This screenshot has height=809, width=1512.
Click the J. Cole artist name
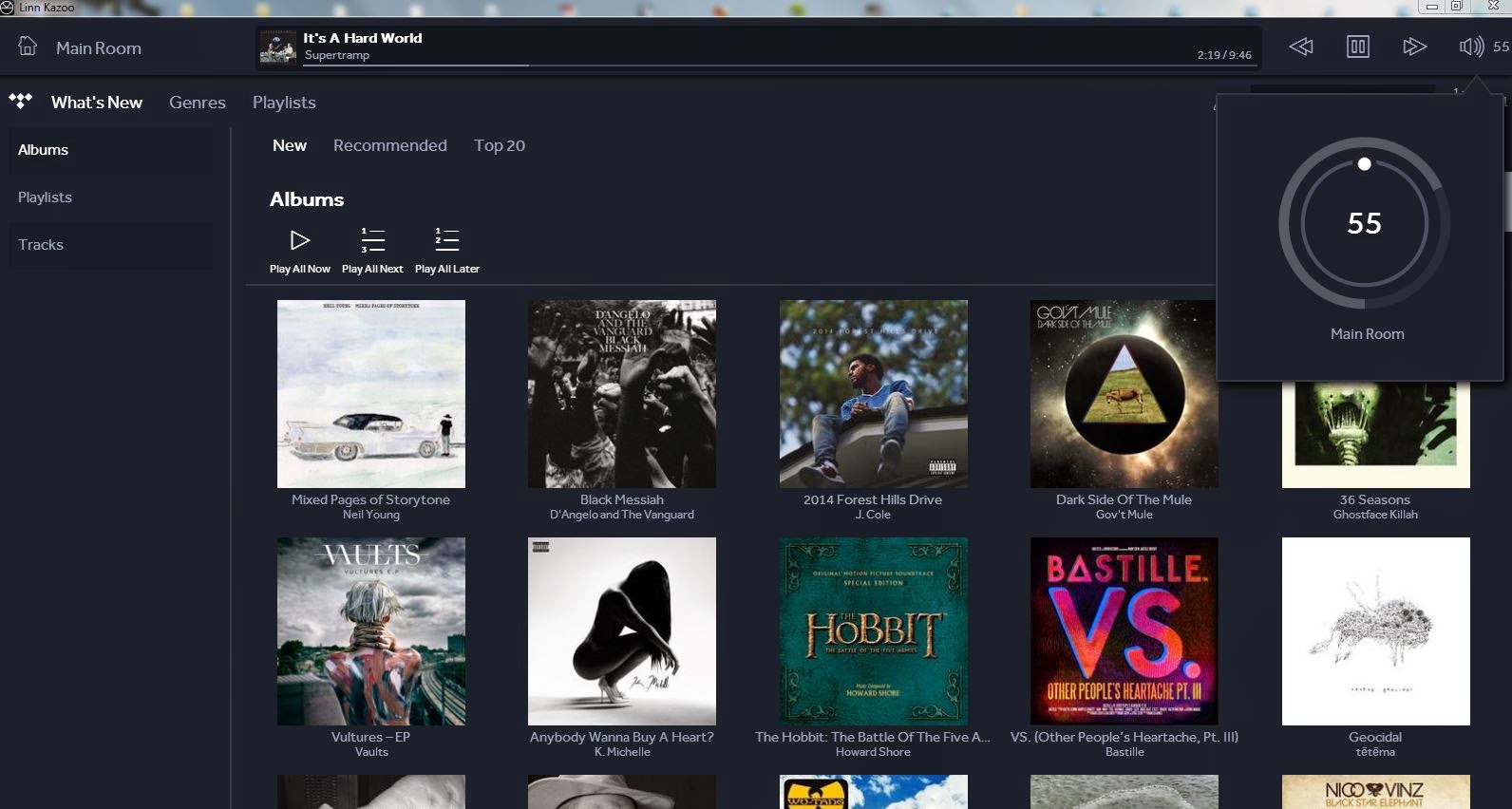tap(873, 515)
